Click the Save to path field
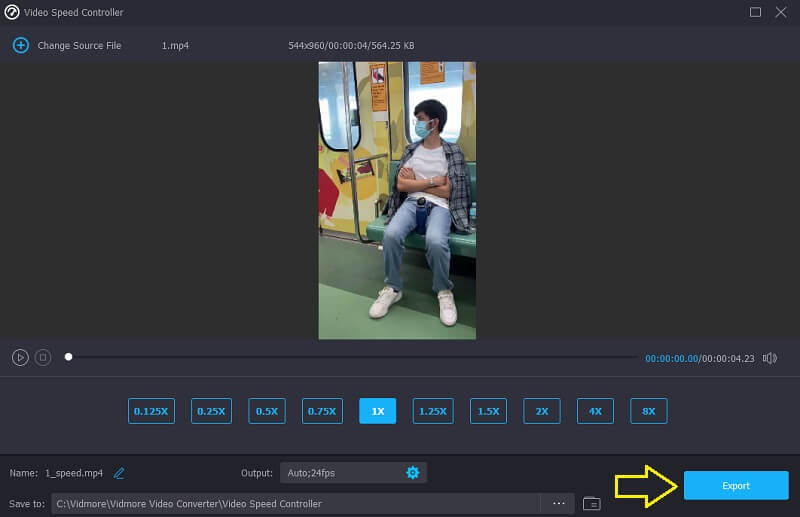This screenshot has height=517, width=800. [295, 503]
